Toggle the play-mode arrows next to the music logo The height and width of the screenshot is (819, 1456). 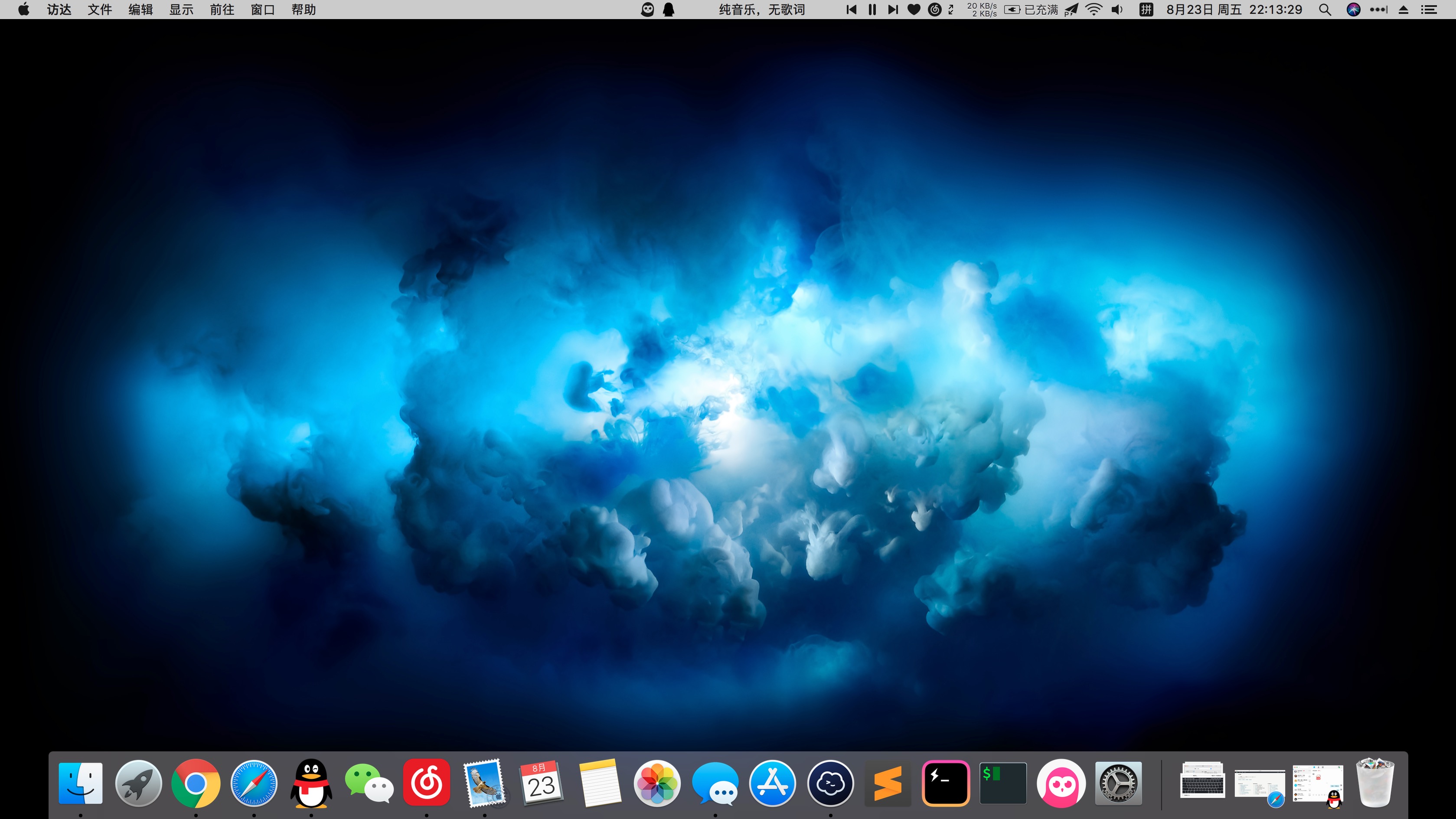951,10
